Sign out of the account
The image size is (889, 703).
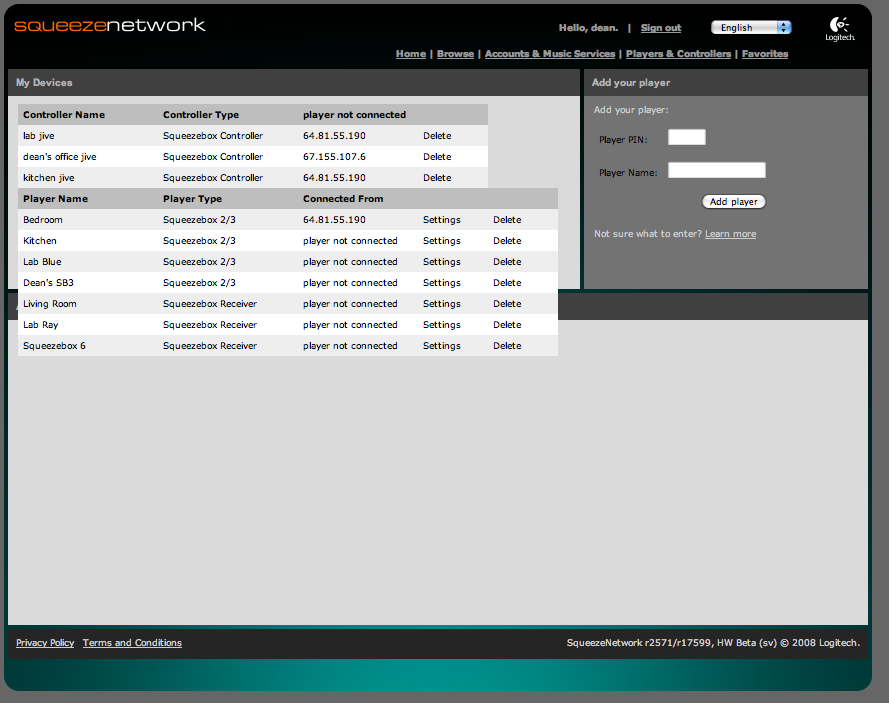660,28
